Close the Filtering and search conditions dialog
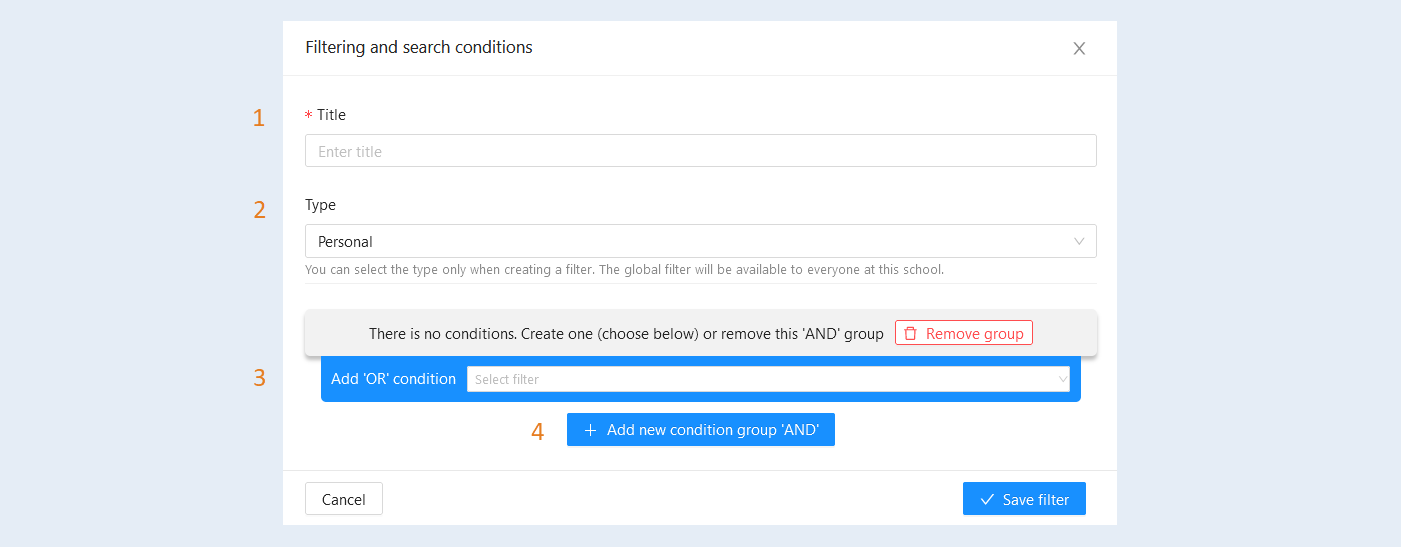 point(1079,48)
